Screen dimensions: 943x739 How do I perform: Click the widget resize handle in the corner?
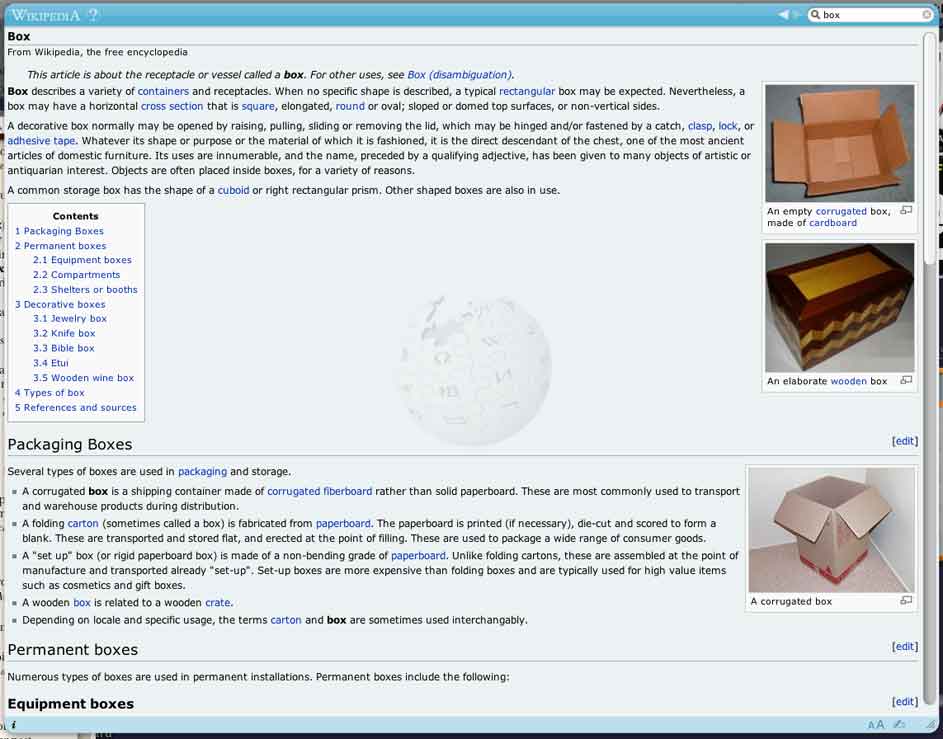tap(932, 725)
